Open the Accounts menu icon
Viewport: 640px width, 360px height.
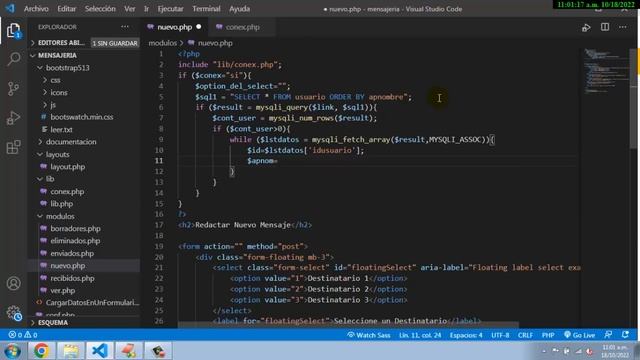(x=13, y=283)
